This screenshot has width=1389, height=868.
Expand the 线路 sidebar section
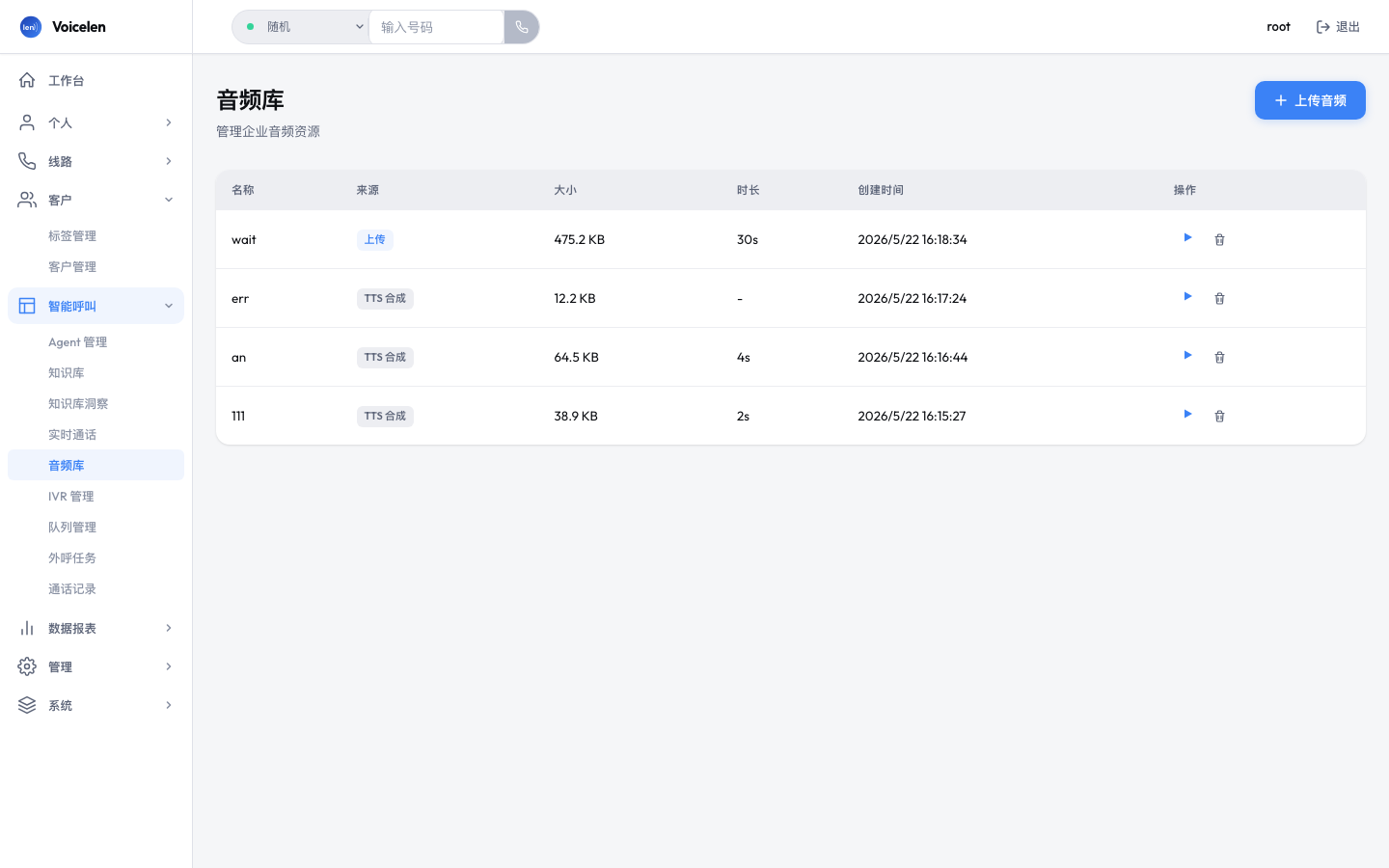[x=95, y=161]
